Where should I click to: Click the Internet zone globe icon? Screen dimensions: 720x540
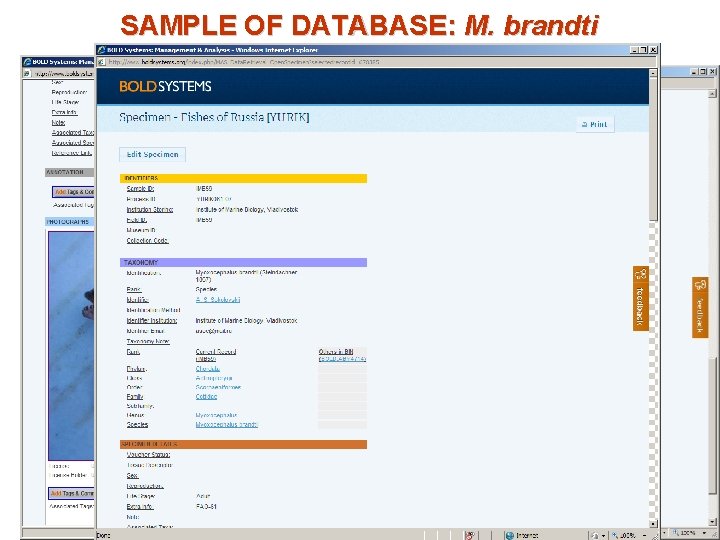click(509, 535)
